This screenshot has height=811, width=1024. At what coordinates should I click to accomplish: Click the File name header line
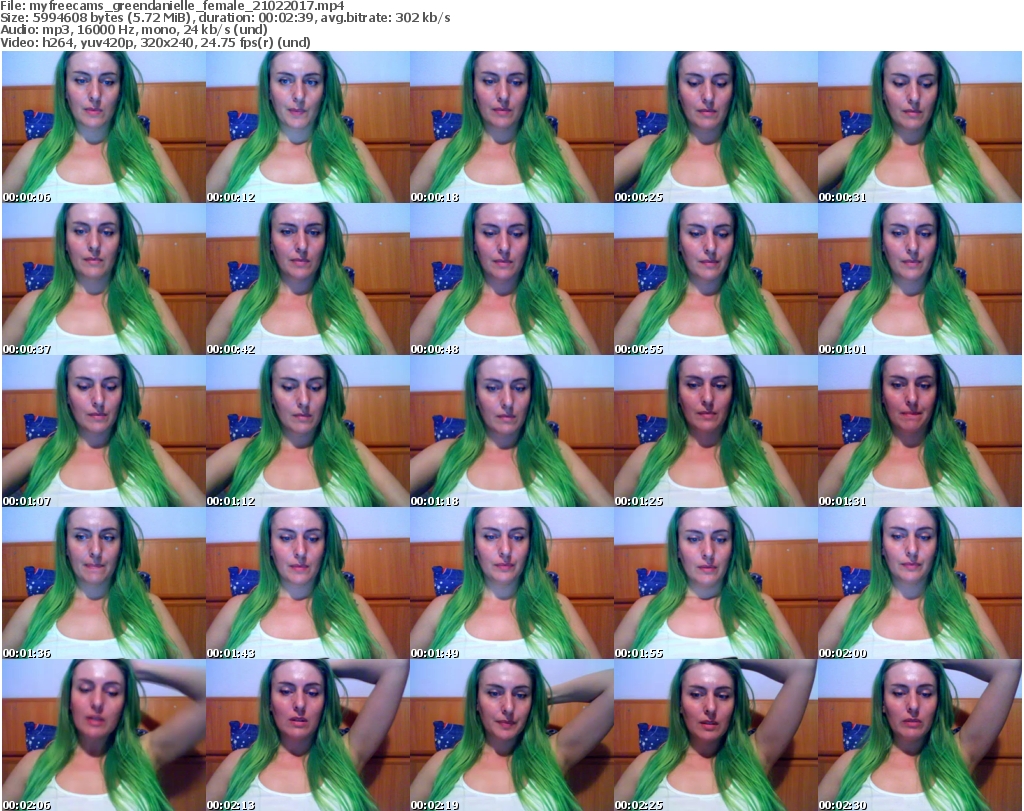click(x=172, y=6)
